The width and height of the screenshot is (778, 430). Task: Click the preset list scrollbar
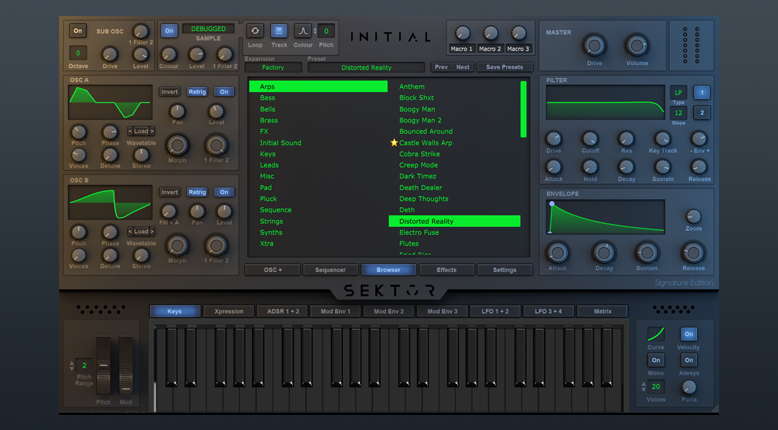pos(523,109)
